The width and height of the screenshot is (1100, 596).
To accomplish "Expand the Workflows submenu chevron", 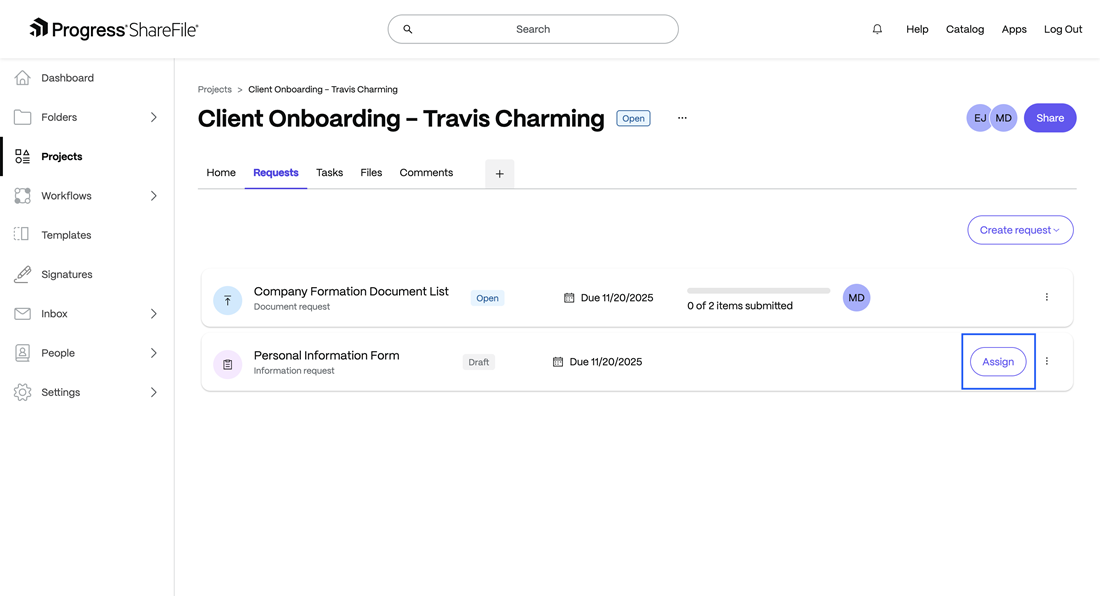I will tap(153, 196).
